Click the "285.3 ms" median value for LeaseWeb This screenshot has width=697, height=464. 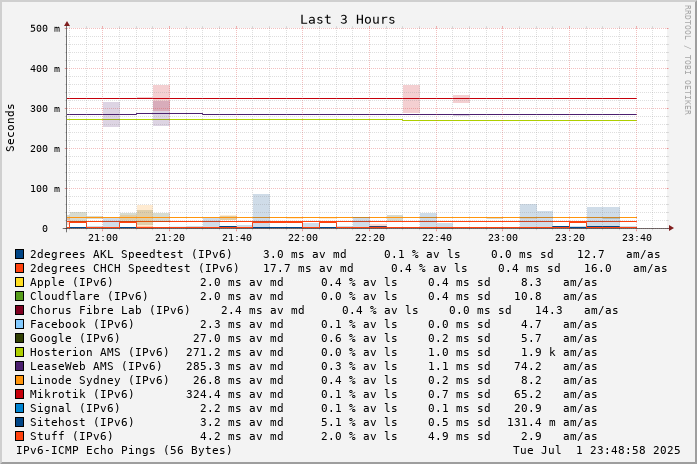point(214,366)
